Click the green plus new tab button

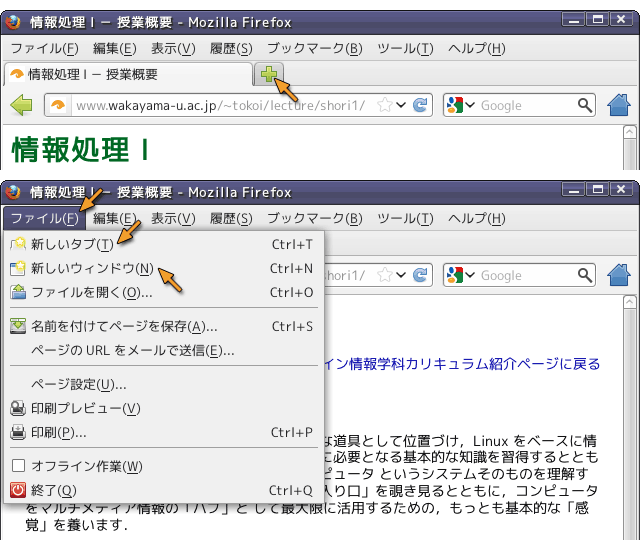point(268,73)
